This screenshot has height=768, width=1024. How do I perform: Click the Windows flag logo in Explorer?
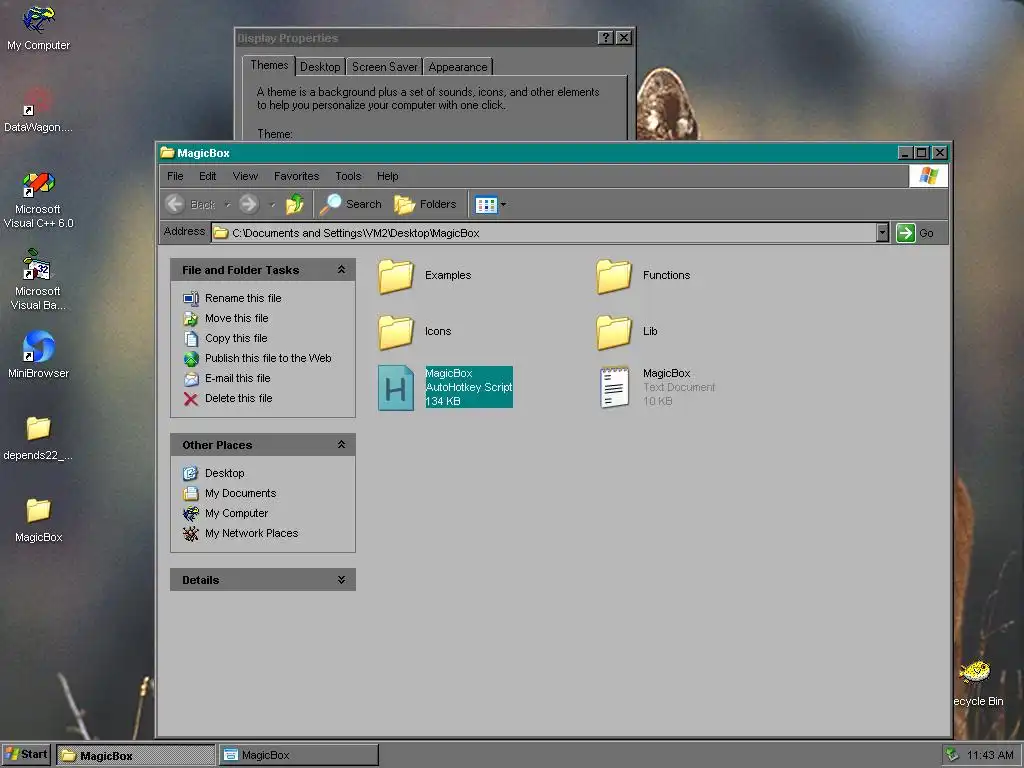pyautogui.click(x=928, y=176)
